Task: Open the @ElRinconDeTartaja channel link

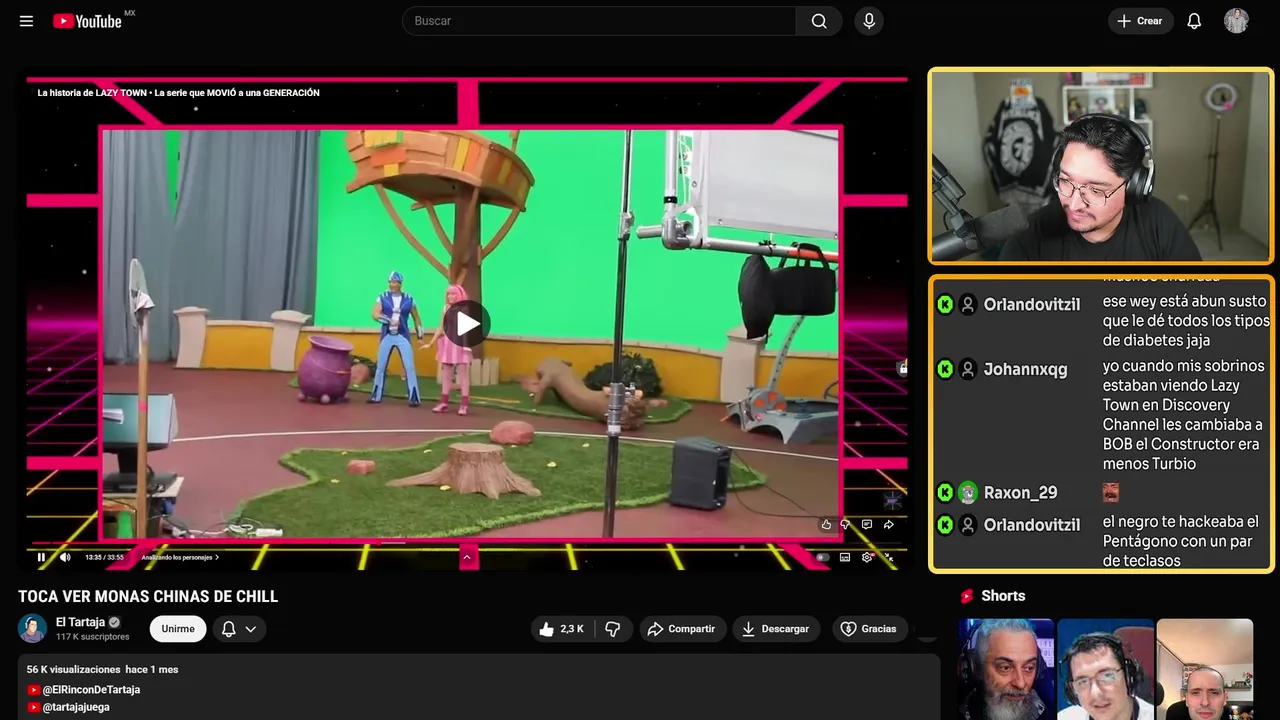Action: [91, 690]
